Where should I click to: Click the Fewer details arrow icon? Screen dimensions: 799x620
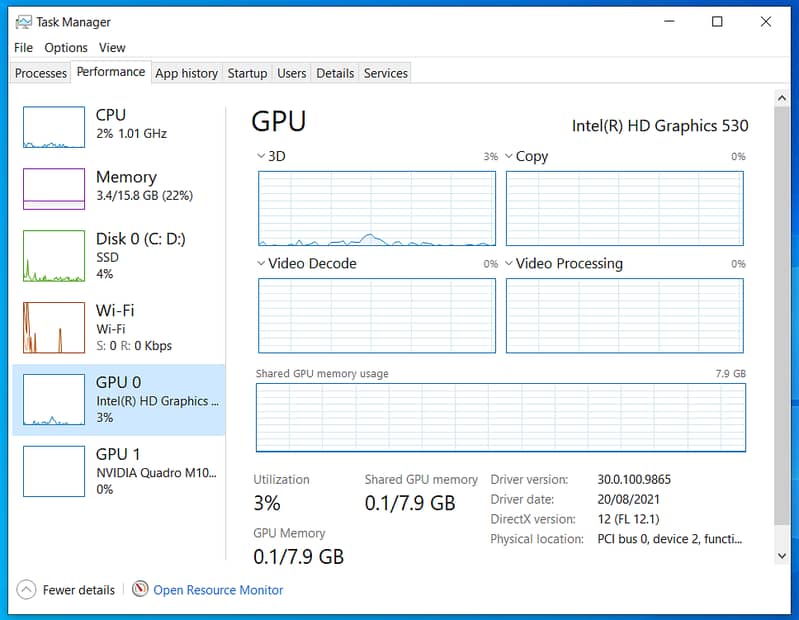[x=26, y=590]
